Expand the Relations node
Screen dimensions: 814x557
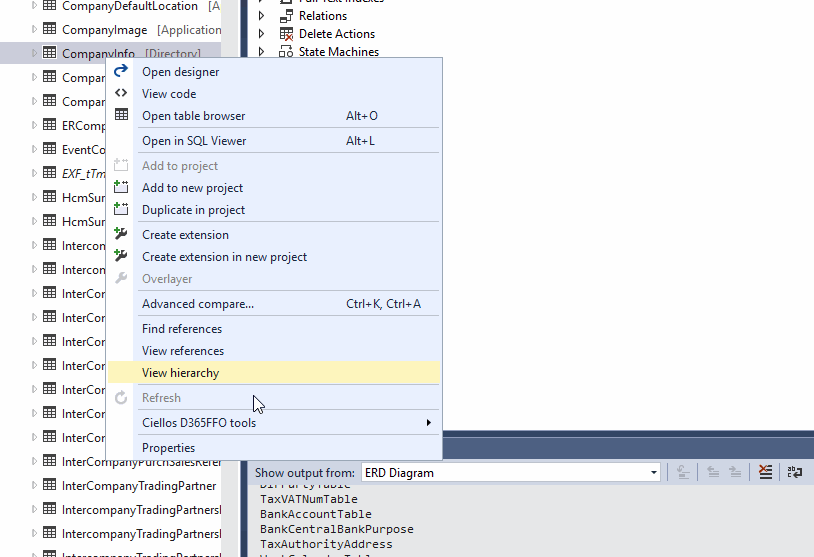262,16
